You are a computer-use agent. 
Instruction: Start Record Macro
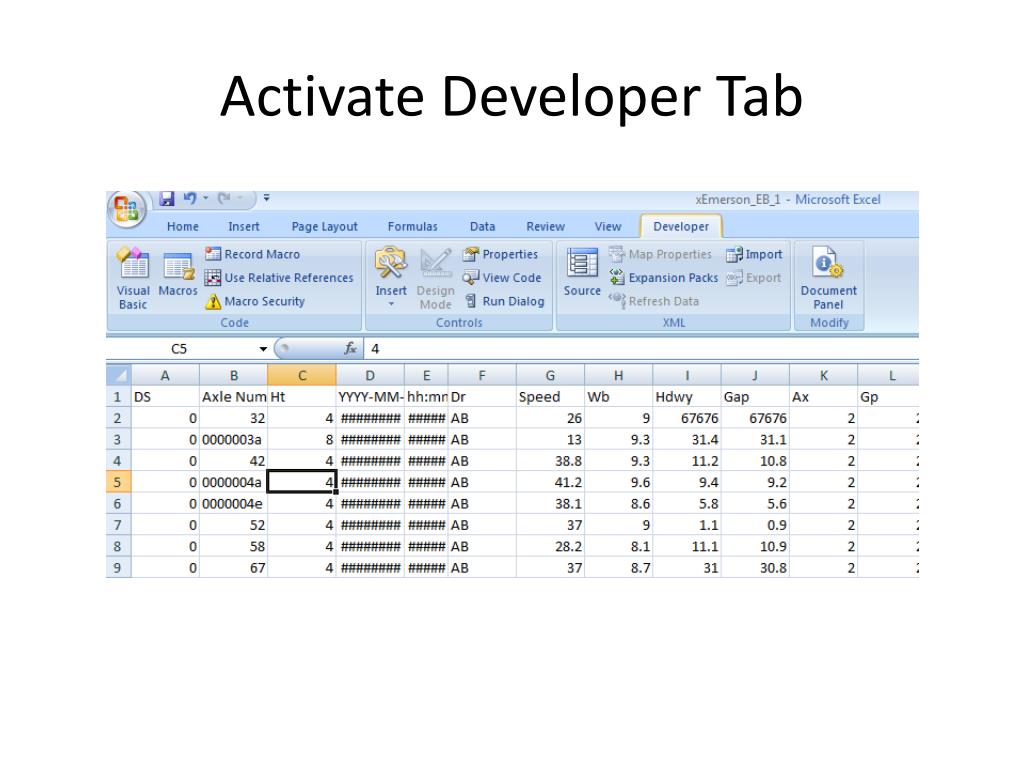pos(252,254)
